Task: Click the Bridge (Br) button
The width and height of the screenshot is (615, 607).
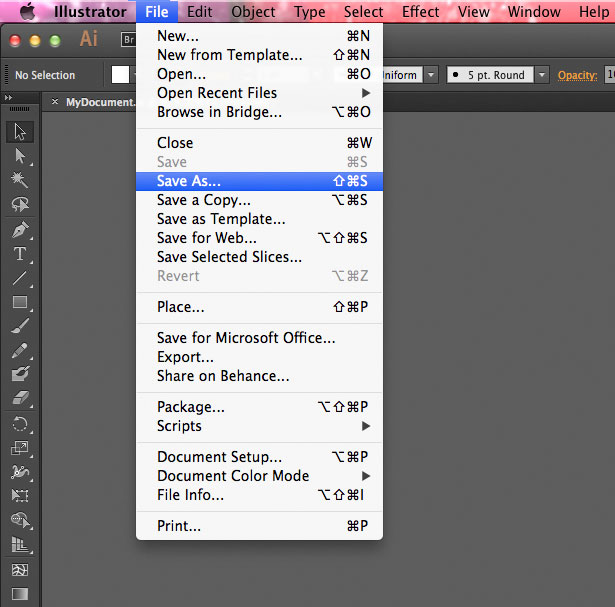Action: [x=129, y=40]
